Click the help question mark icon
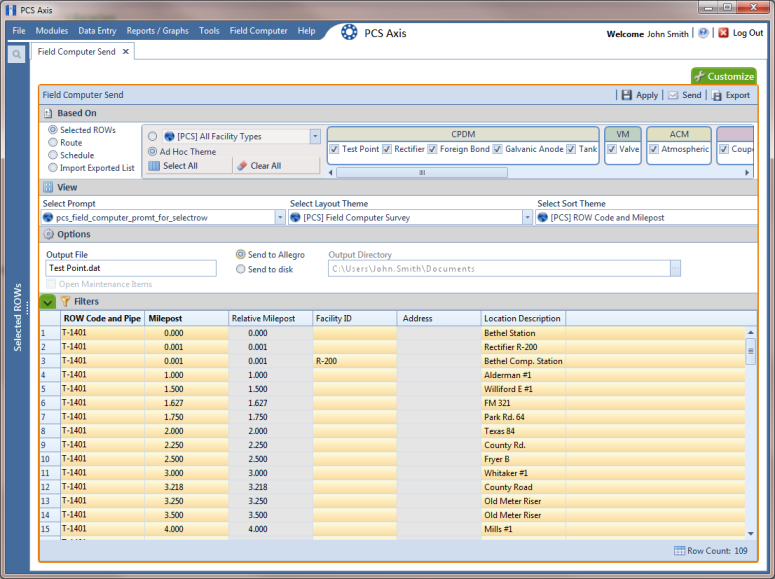Image resolution: width=775 pixels, height=579 pixels. [x=703, y=33]
